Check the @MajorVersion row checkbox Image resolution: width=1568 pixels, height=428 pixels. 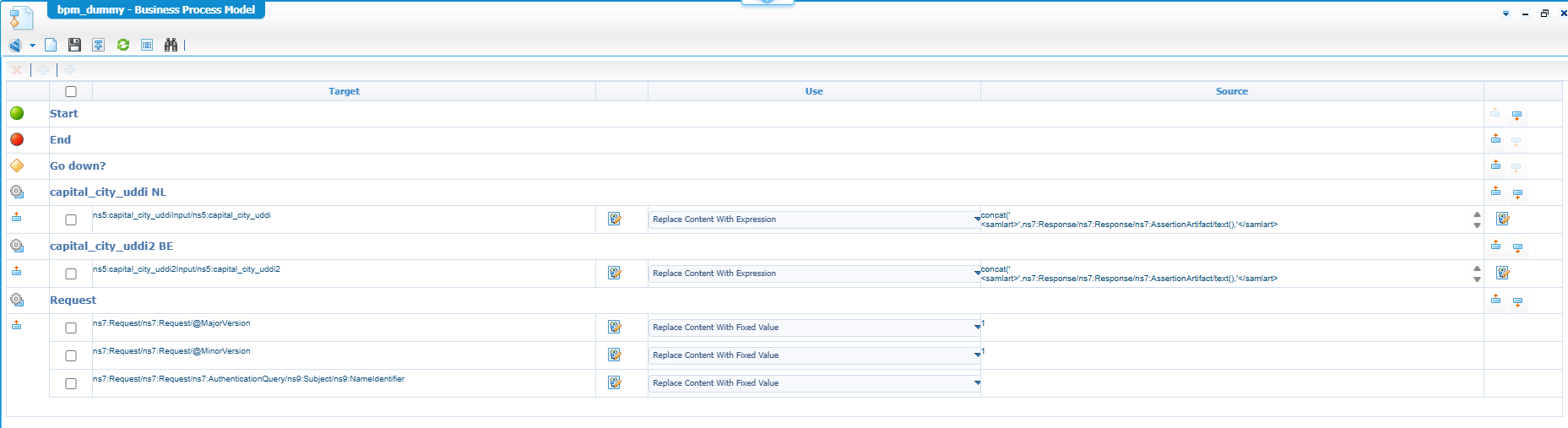coord(71,328)
